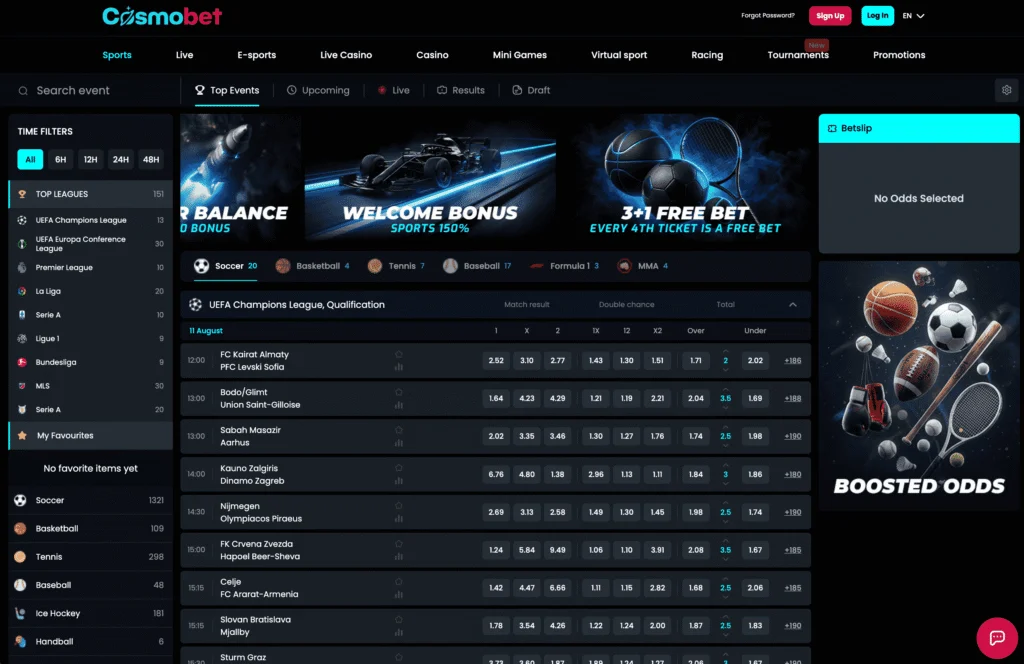Select draw odds 4.23 for Bodo/Glimt match

point(526,398)
